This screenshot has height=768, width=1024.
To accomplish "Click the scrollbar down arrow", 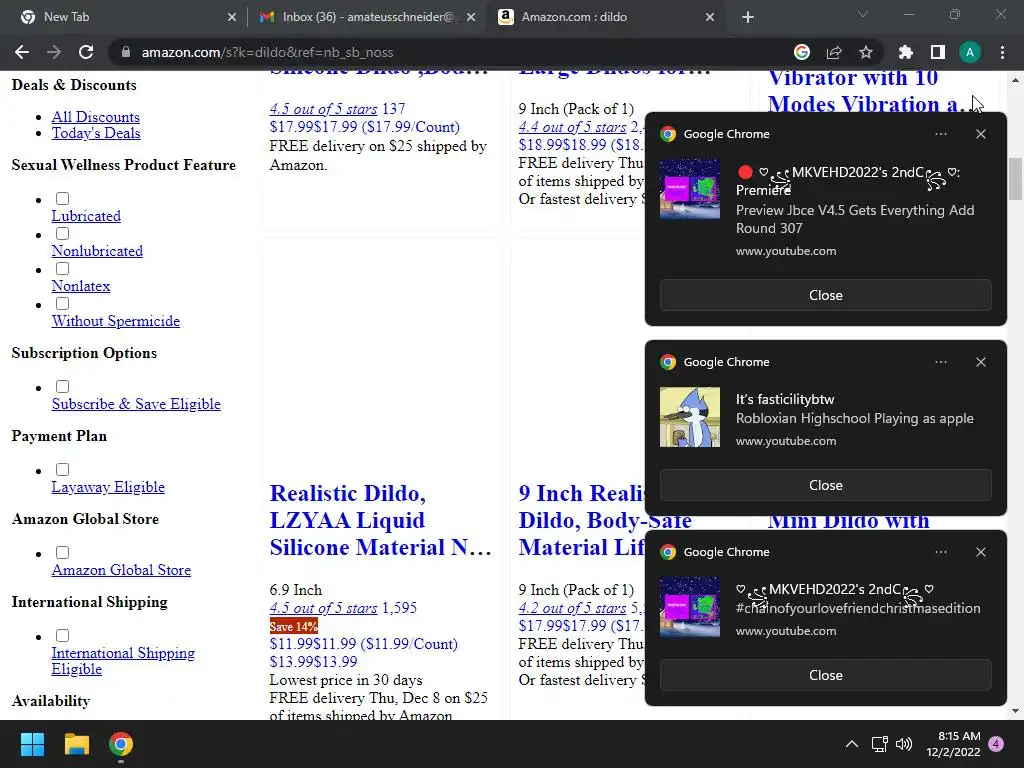I will coord(1015,711).
